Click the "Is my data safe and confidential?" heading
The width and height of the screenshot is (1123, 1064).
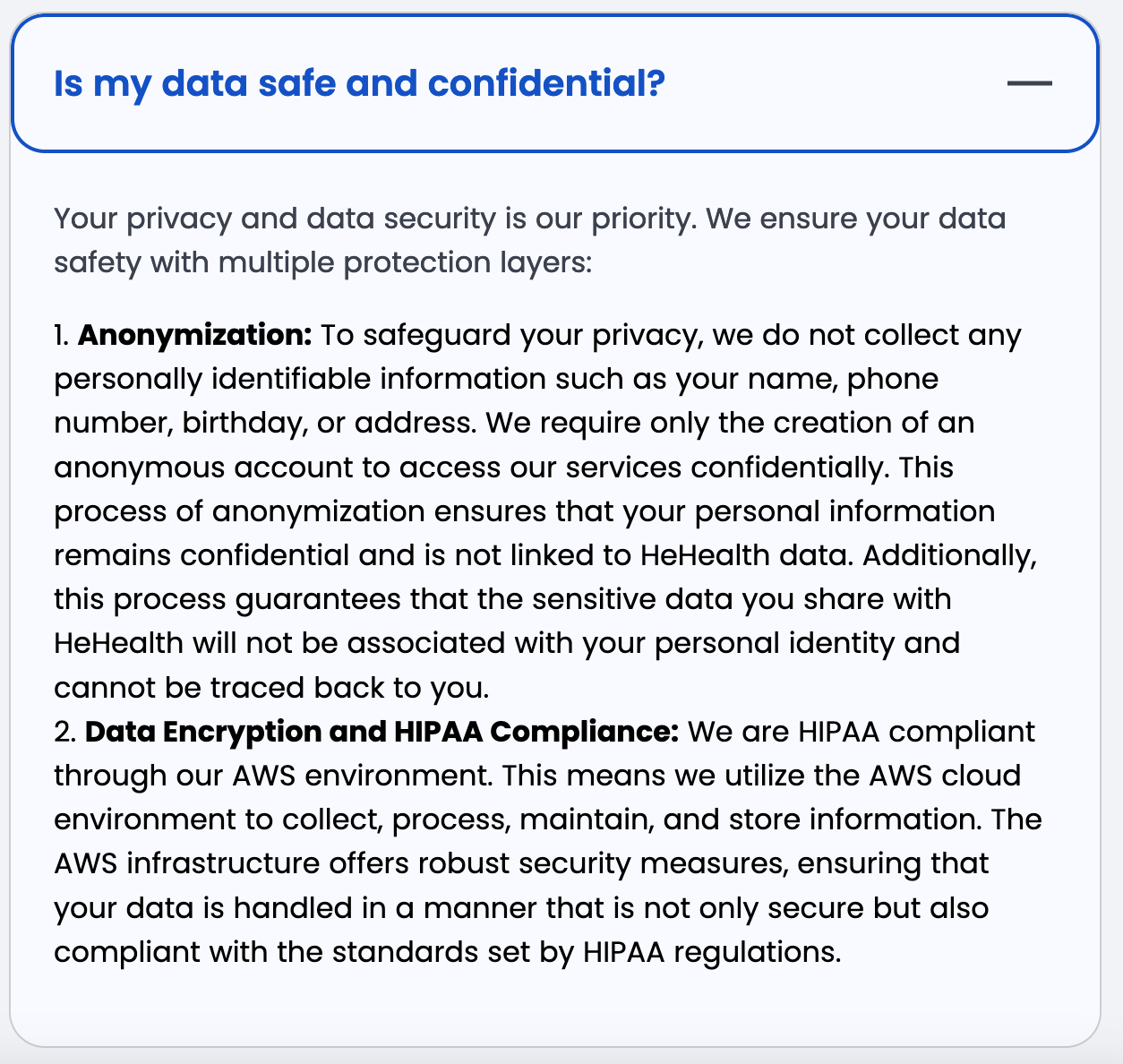point(359,83)
